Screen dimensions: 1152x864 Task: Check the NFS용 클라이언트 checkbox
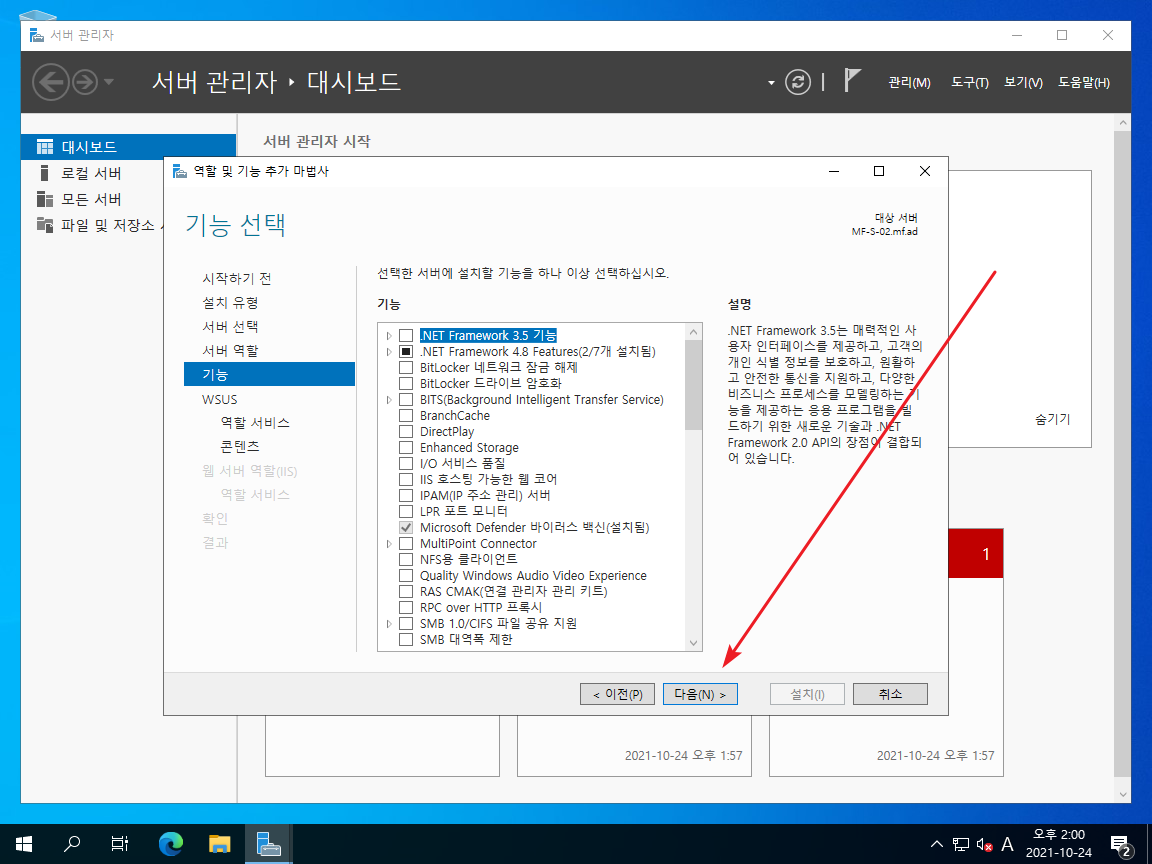406,560
